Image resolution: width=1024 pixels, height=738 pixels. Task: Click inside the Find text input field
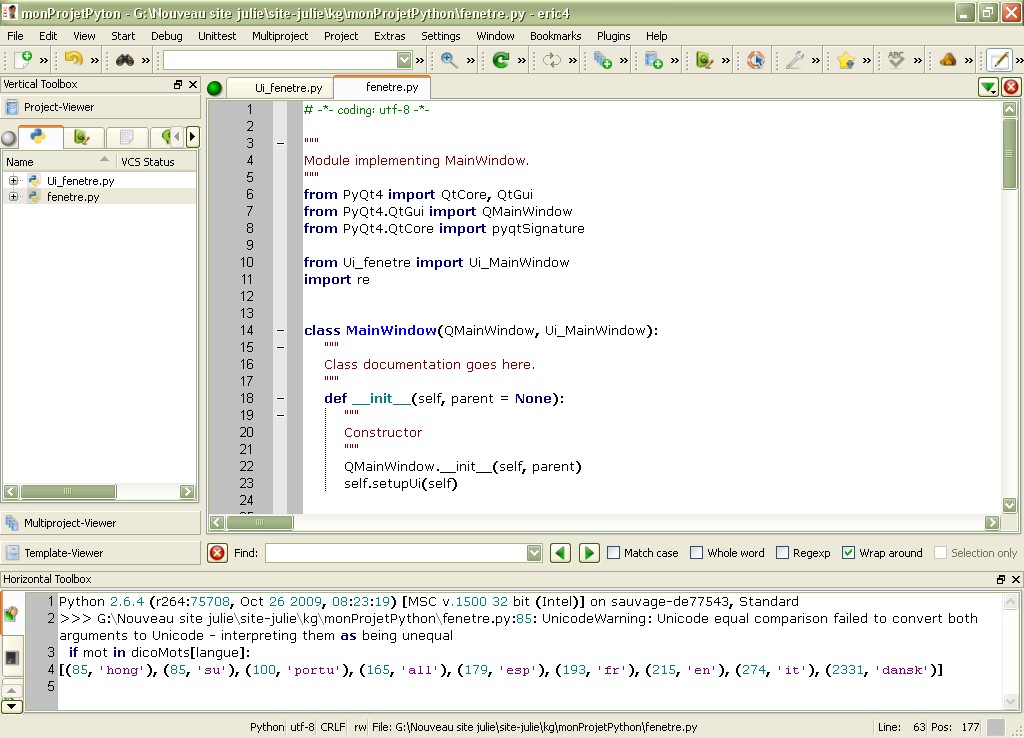[396, 553]
